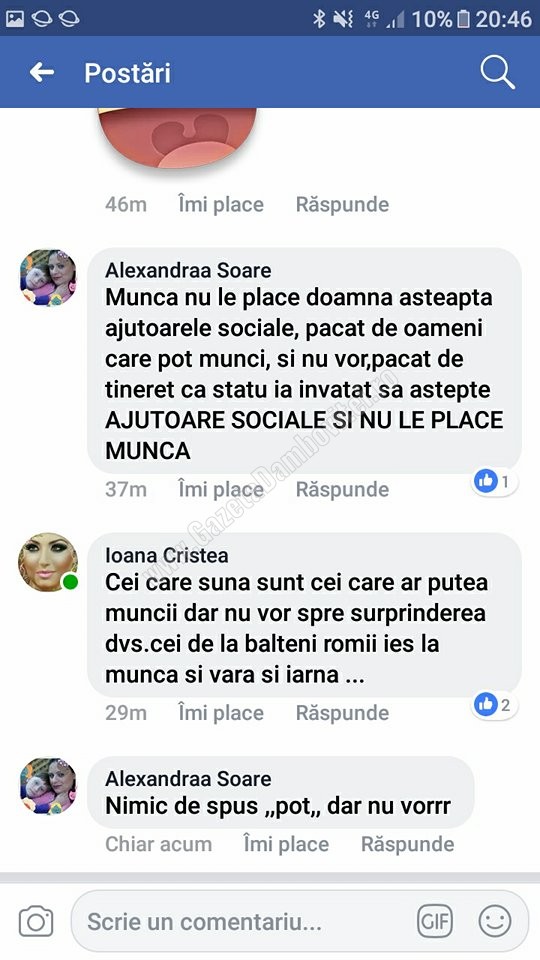The image size is (540, 960).
Task: Tap like reaction badge showing 2
Action: (495, 705)
